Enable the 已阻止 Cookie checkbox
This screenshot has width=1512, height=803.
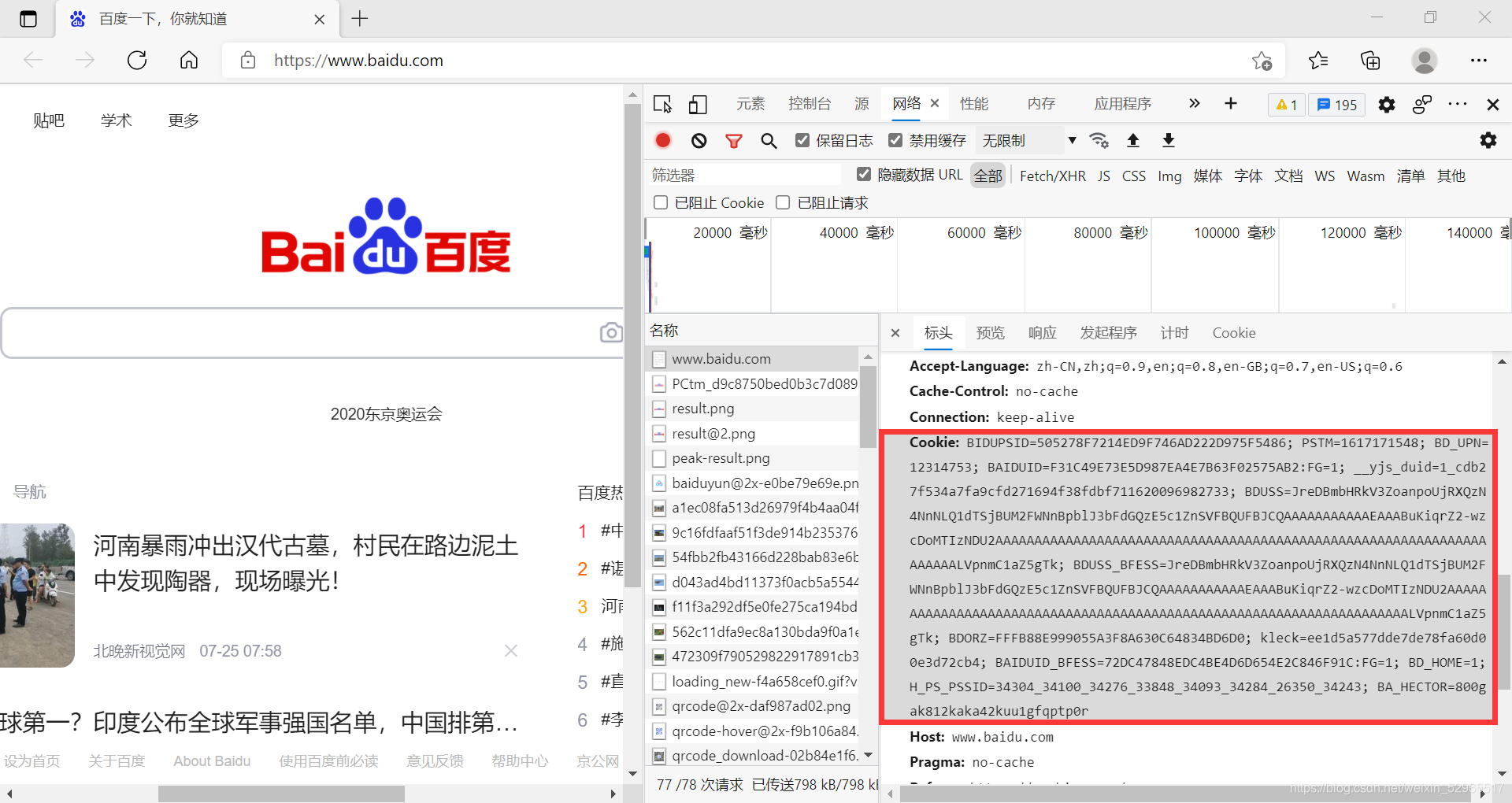(661, 202)
